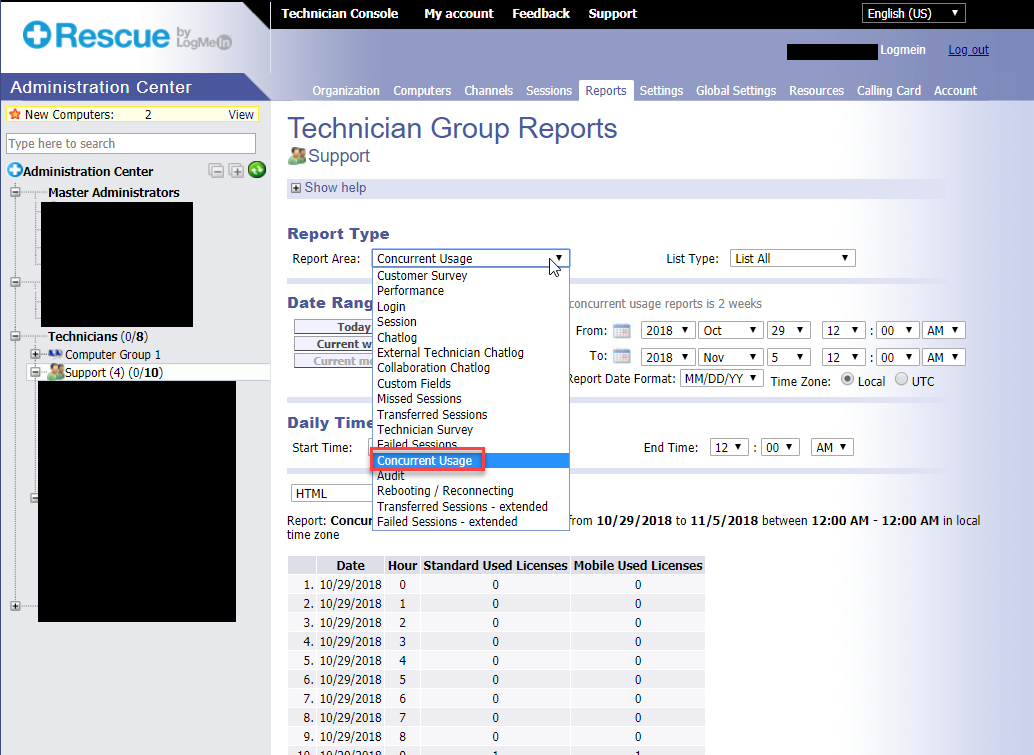Open the Report Date Format dropdown

(x=721, y=378)
